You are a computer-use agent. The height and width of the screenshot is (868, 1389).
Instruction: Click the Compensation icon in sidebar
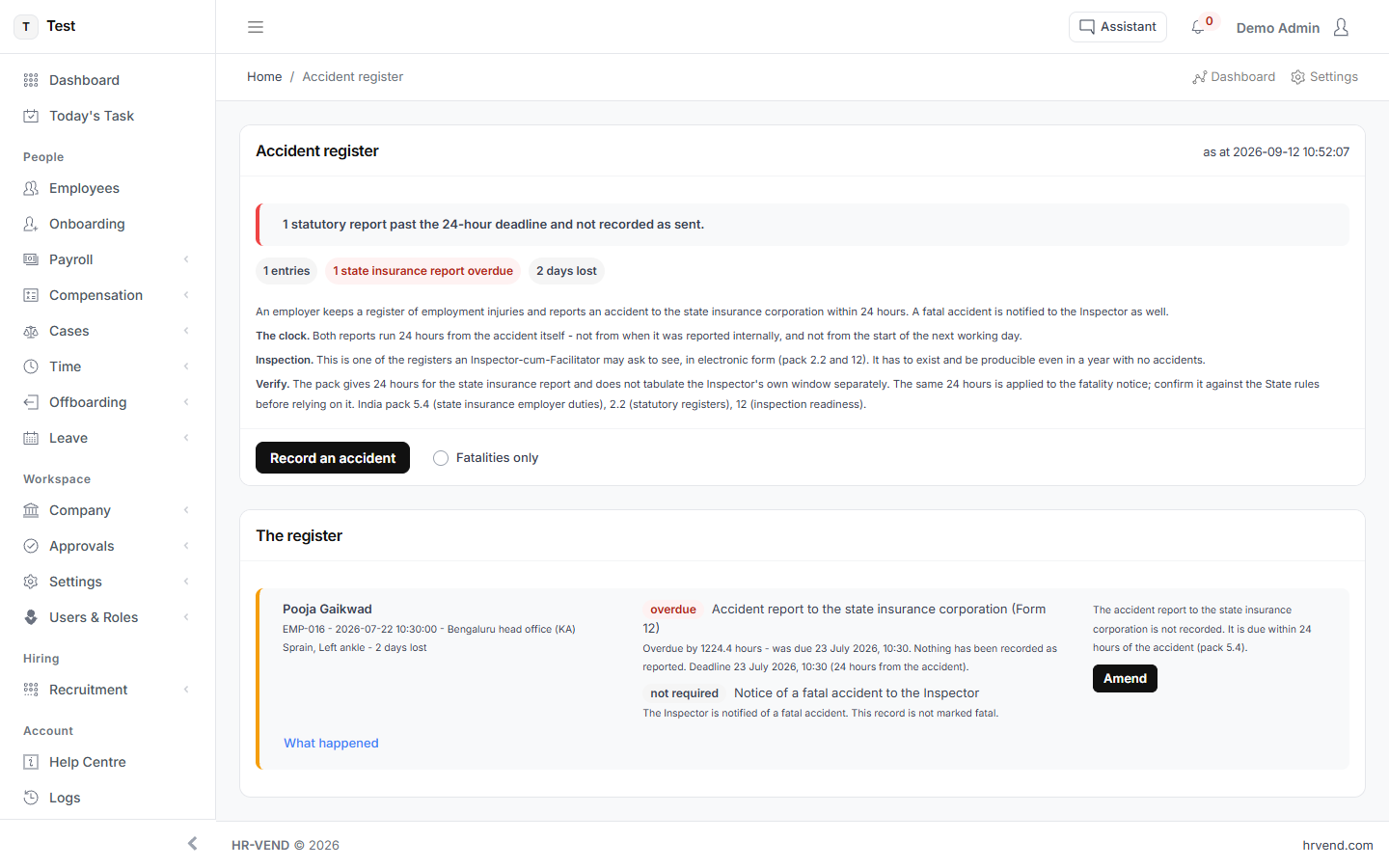click(31, 295)
